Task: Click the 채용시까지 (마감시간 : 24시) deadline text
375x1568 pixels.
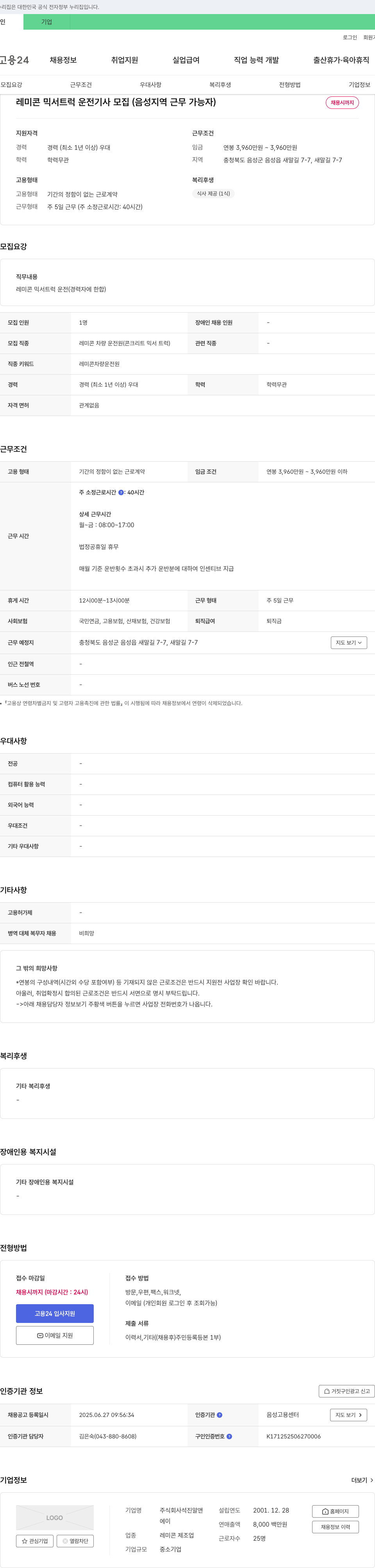Action: [52, 1292]
